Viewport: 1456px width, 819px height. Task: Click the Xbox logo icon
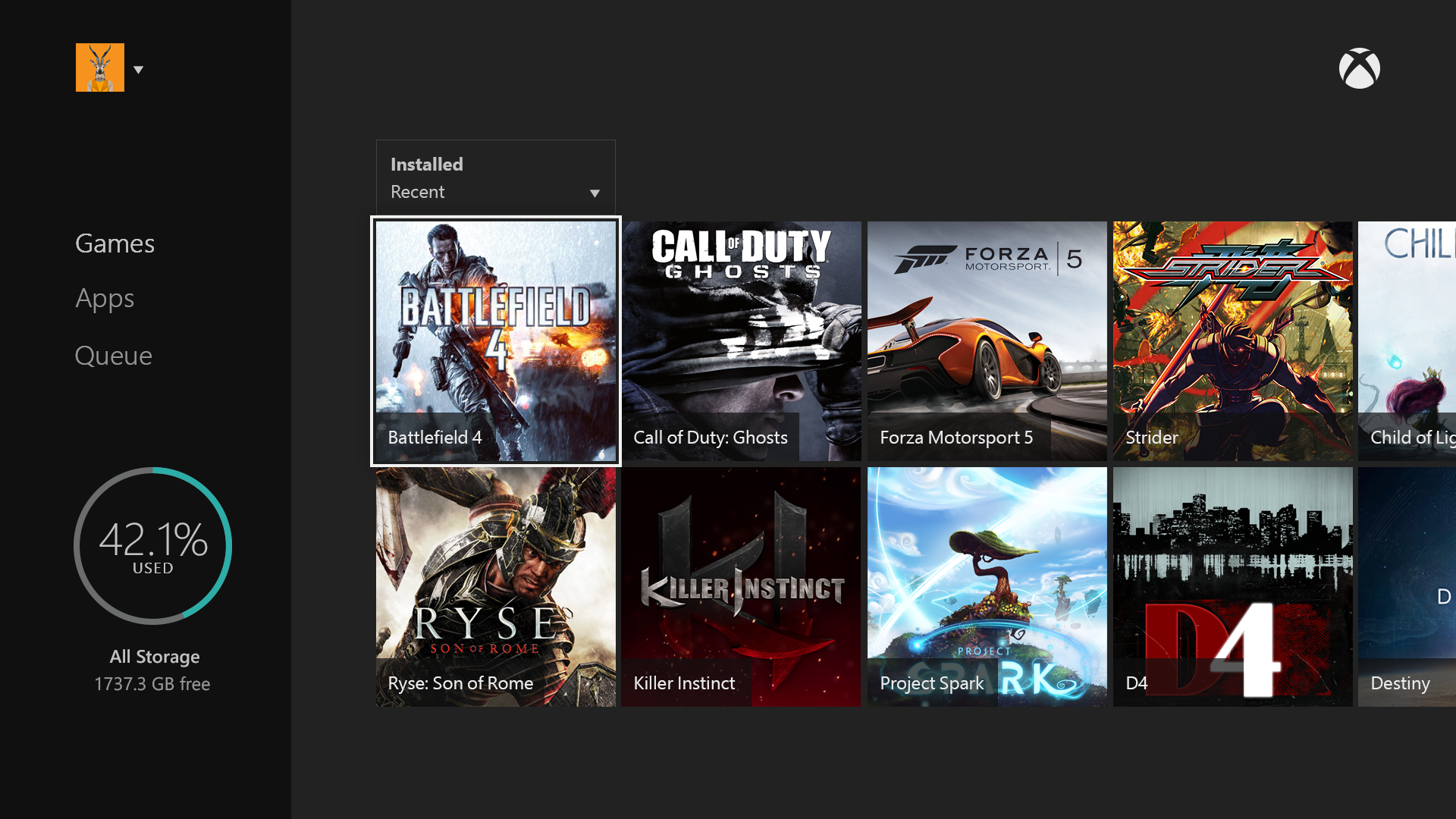tap(1359, 67)
